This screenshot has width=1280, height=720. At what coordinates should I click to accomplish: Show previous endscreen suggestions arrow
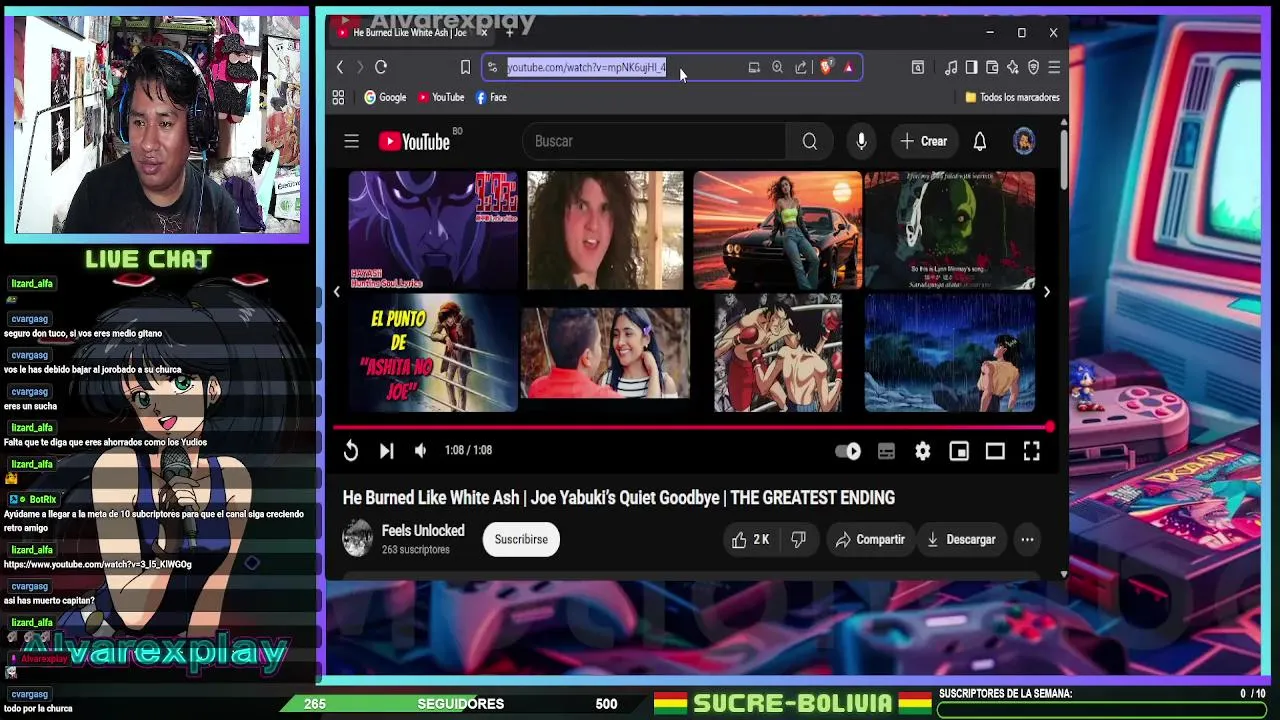337,292
